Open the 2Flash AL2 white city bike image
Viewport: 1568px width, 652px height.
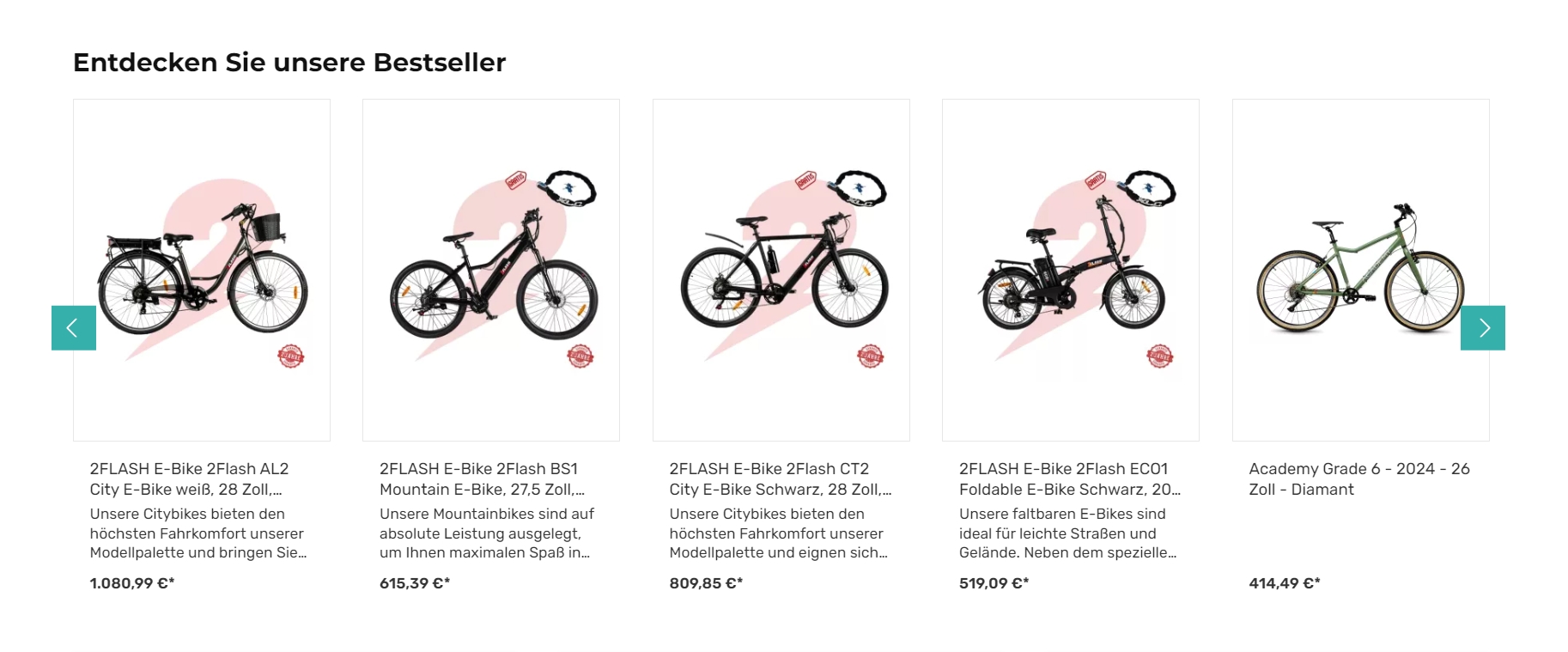click(202, 271)
